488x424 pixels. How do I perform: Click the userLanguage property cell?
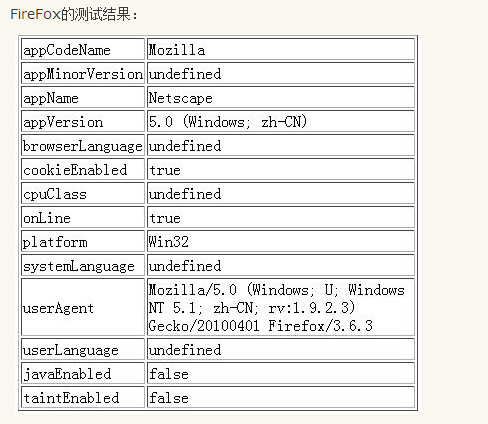pyautogui.click(x=83, y=350)
